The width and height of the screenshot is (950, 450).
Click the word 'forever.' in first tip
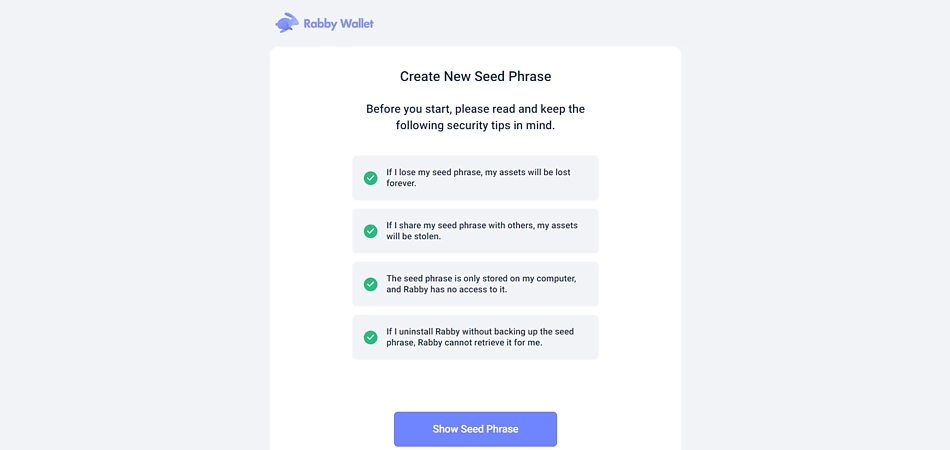(x=401, y=183)
